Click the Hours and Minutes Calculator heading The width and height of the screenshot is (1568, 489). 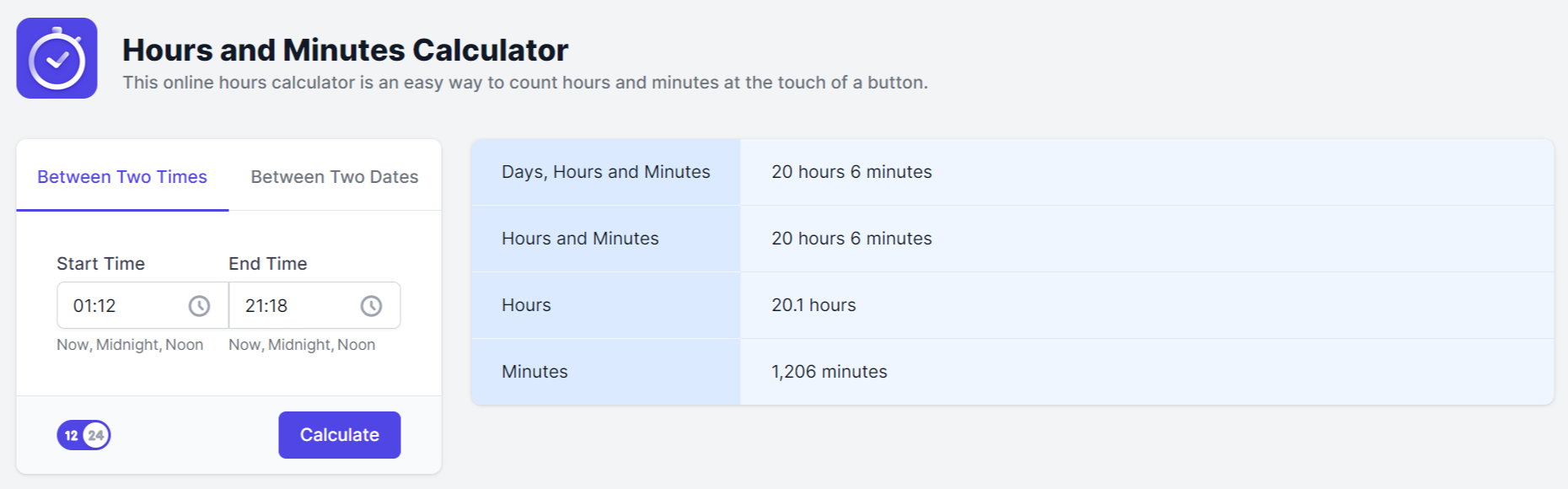(345, 51)
